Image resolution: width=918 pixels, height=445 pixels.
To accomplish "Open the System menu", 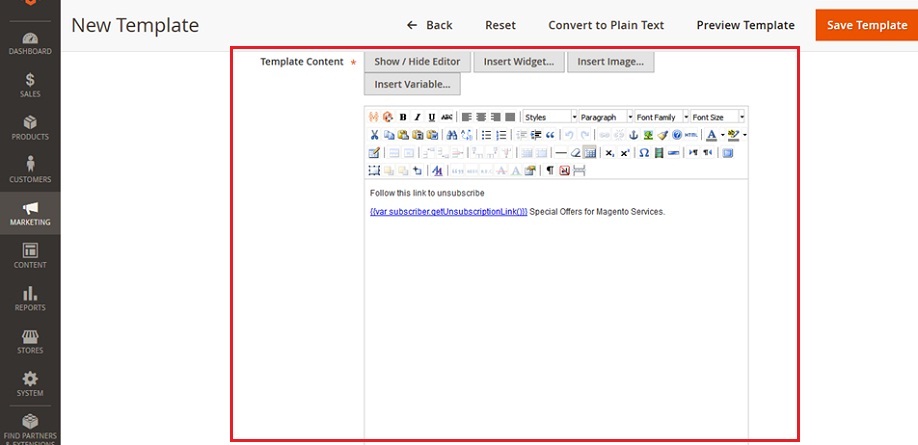I will 30,384.
